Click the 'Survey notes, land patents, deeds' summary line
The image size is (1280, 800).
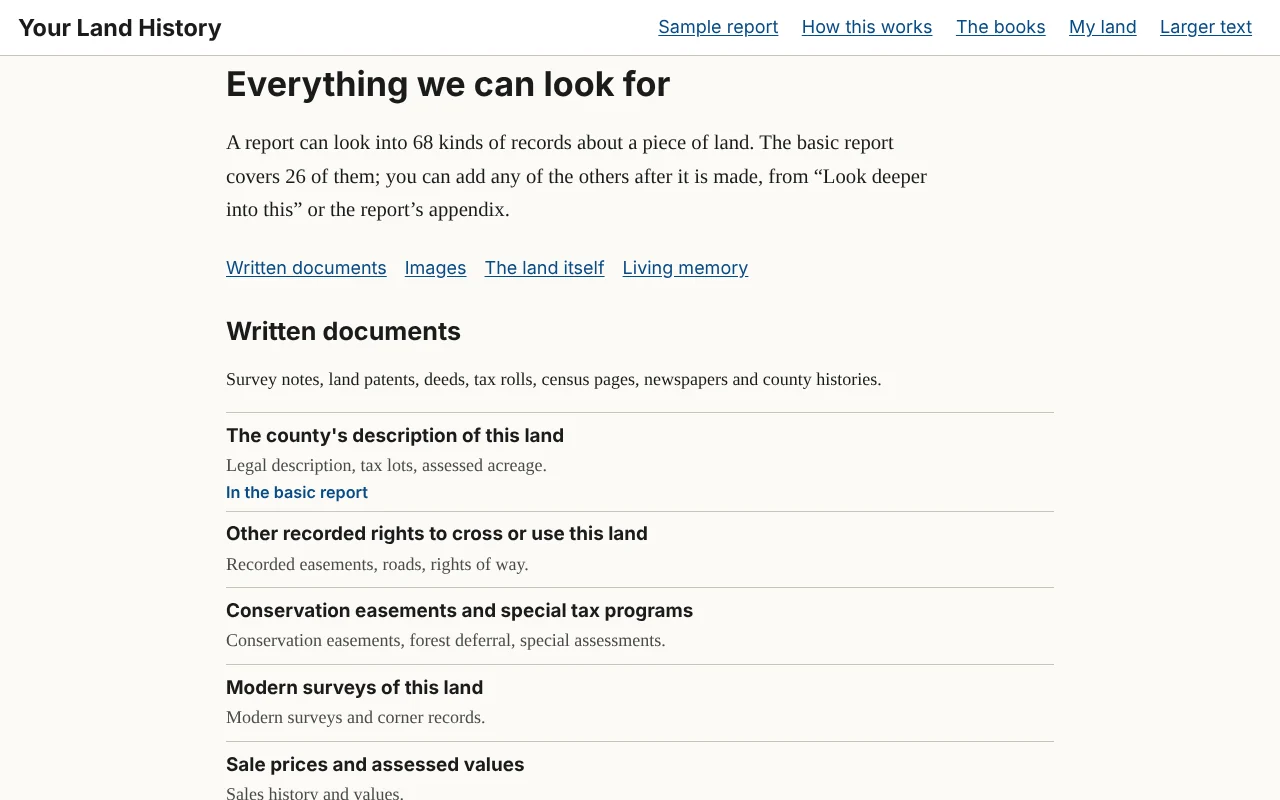(x=553, y=379)
